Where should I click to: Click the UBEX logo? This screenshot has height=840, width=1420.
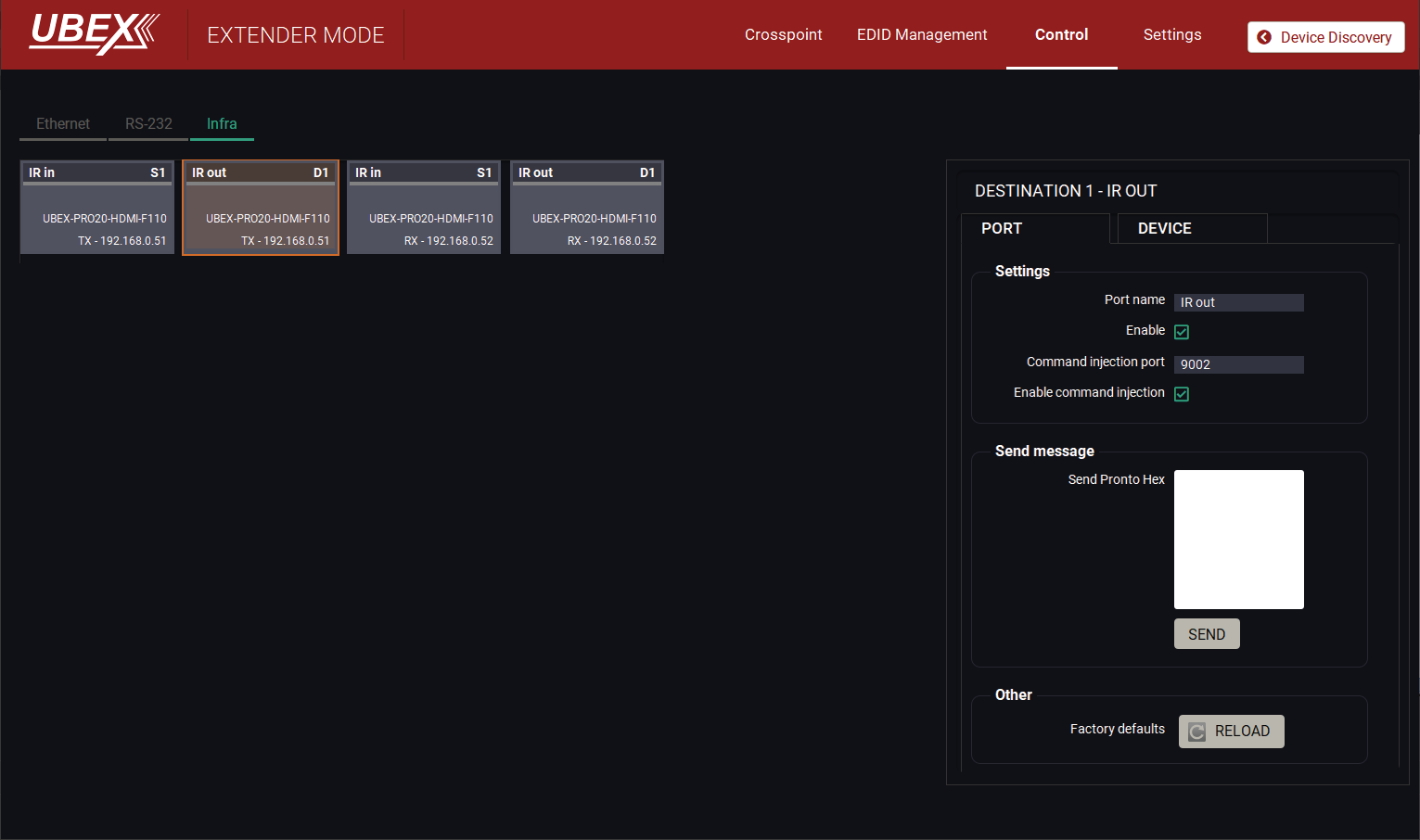click(94, 33)
